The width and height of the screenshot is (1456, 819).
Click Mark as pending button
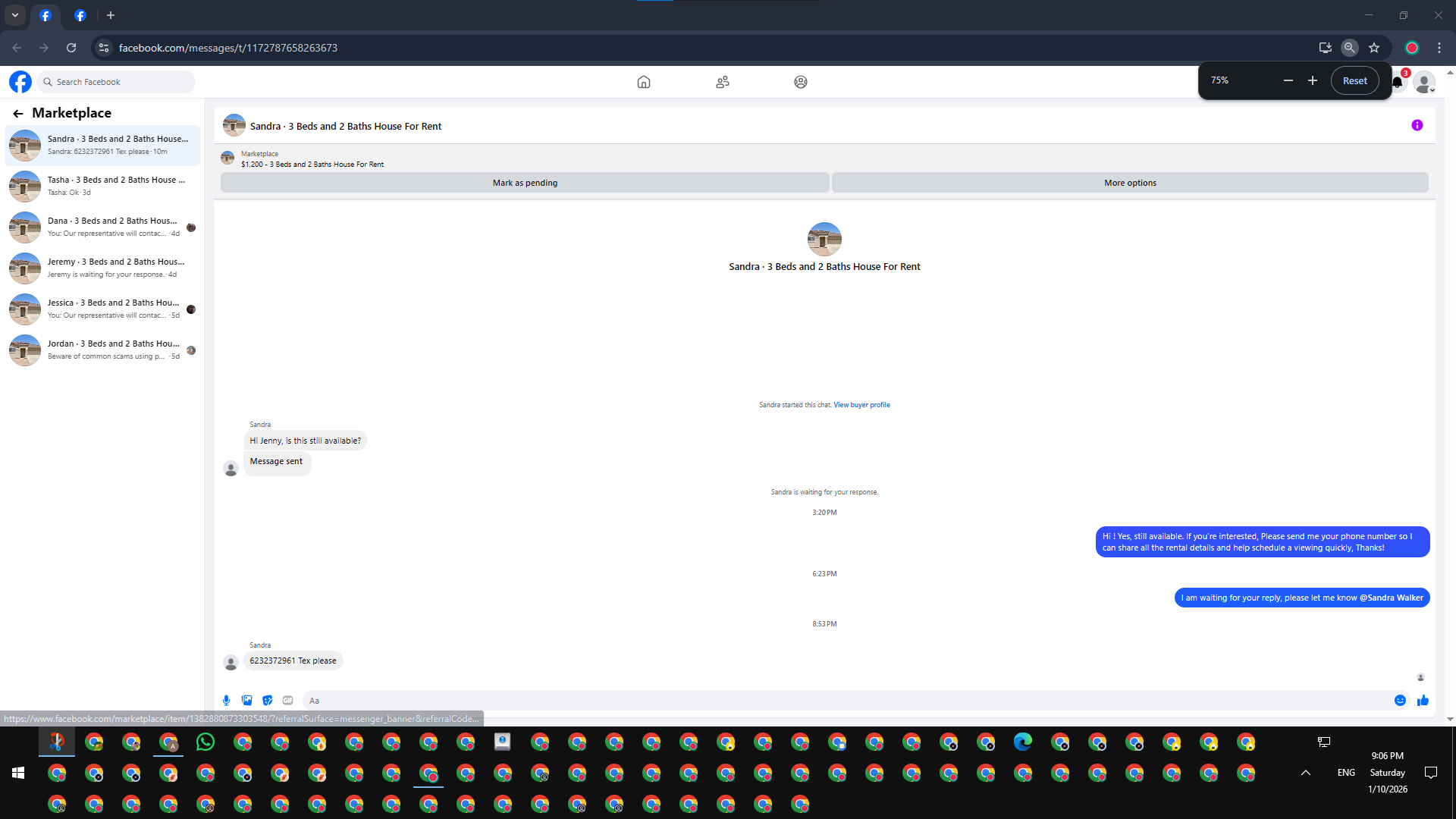pos(525,183)
